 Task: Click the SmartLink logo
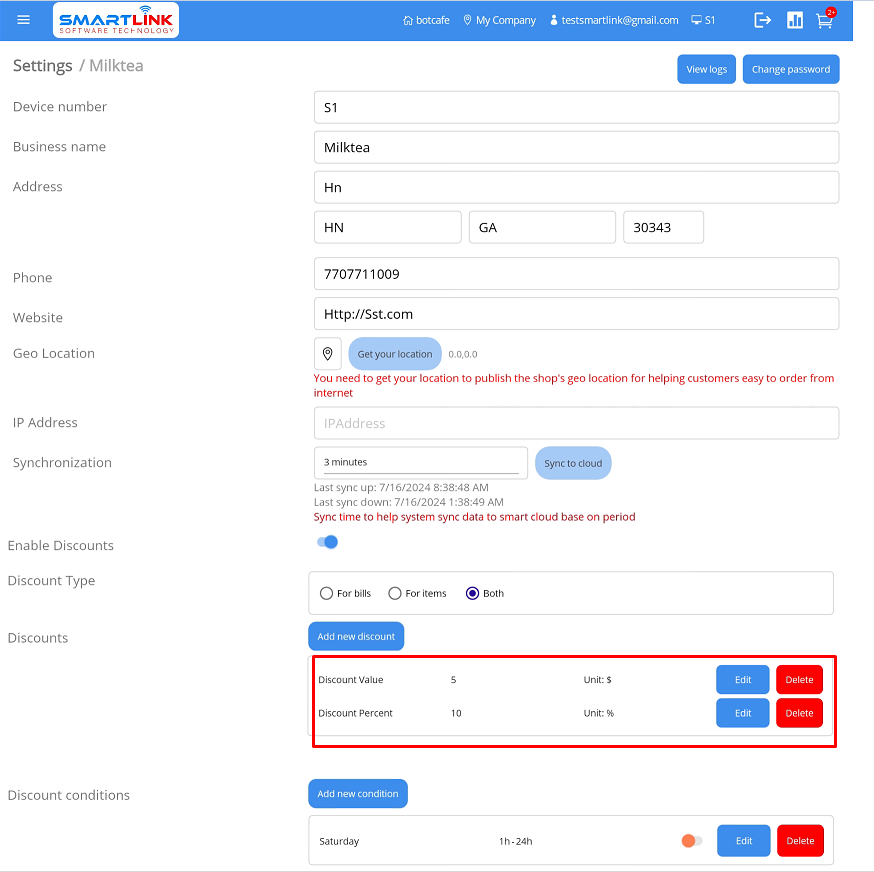point(115,20)
